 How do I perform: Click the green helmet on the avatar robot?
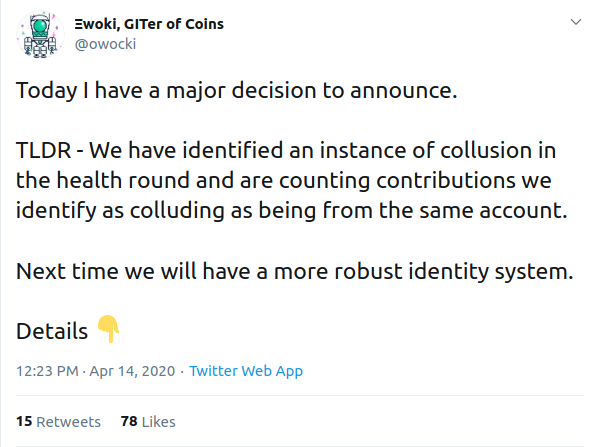pyautogui.click(x=40, y=26)
